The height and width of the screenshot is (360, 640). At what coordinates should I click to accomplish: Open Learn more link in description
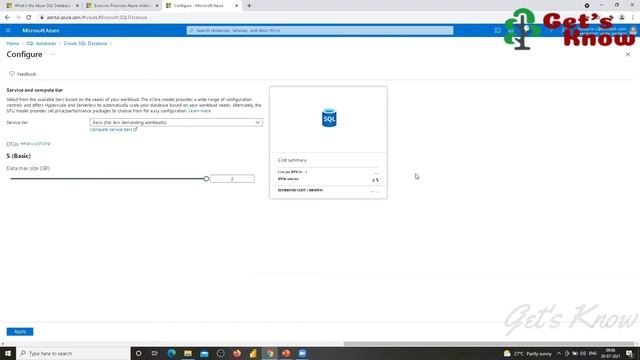(x=200, y=111)
